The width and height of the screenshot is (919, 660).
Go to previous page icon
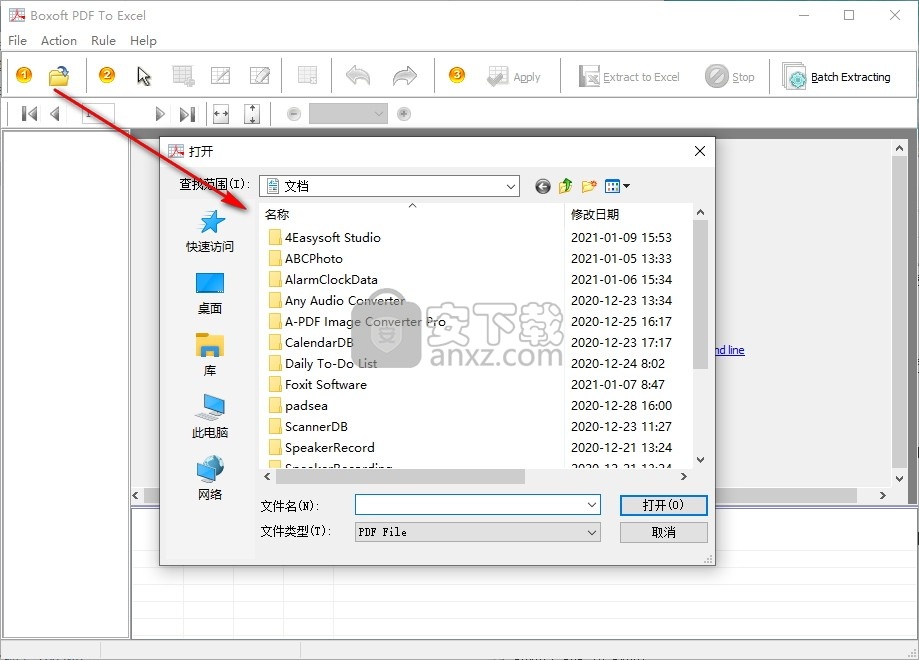(x=55, y=114)
